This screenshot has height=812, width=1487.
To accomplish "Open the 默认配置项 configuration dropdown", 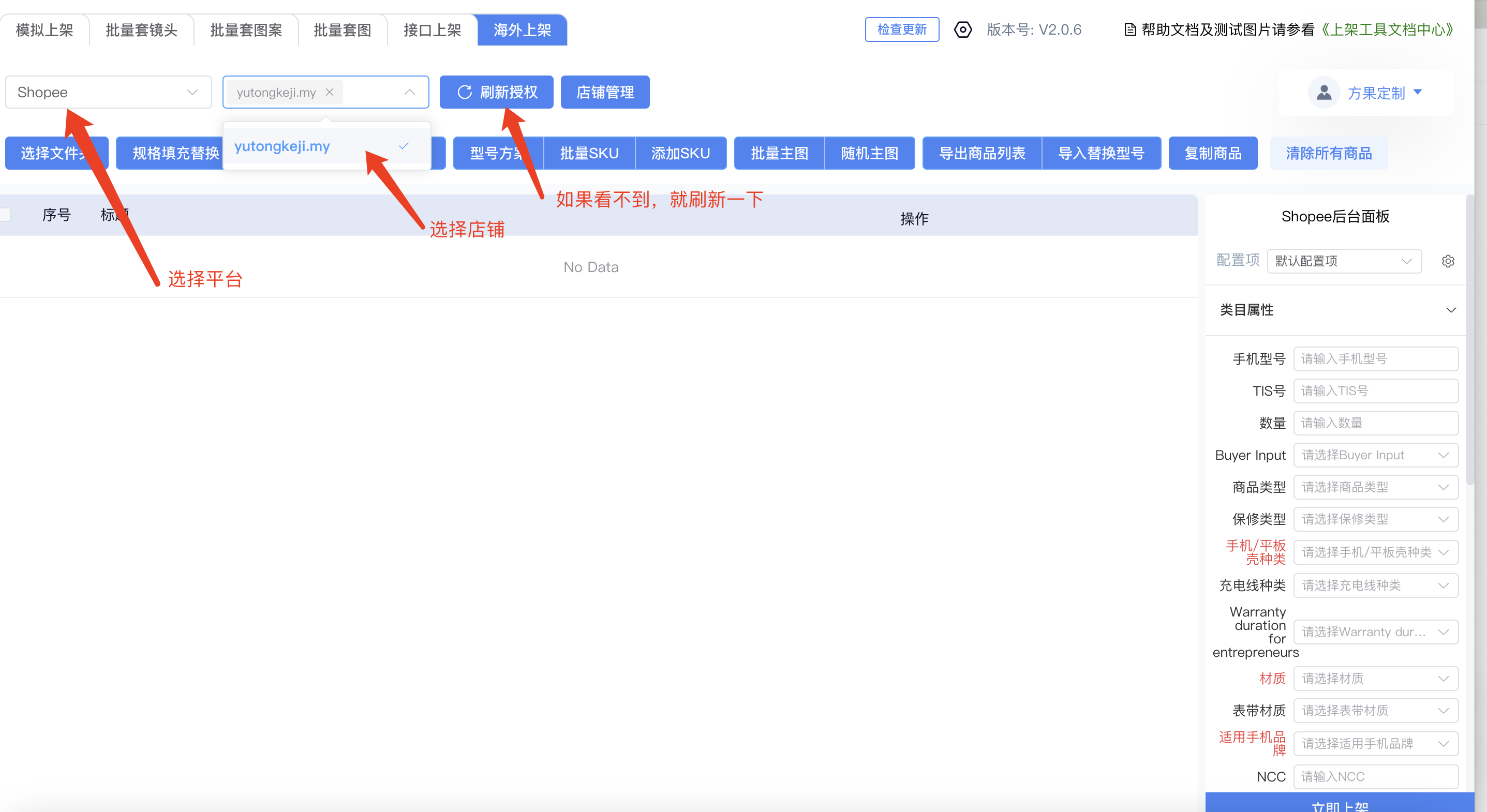I will click(x=1343, y=261).
